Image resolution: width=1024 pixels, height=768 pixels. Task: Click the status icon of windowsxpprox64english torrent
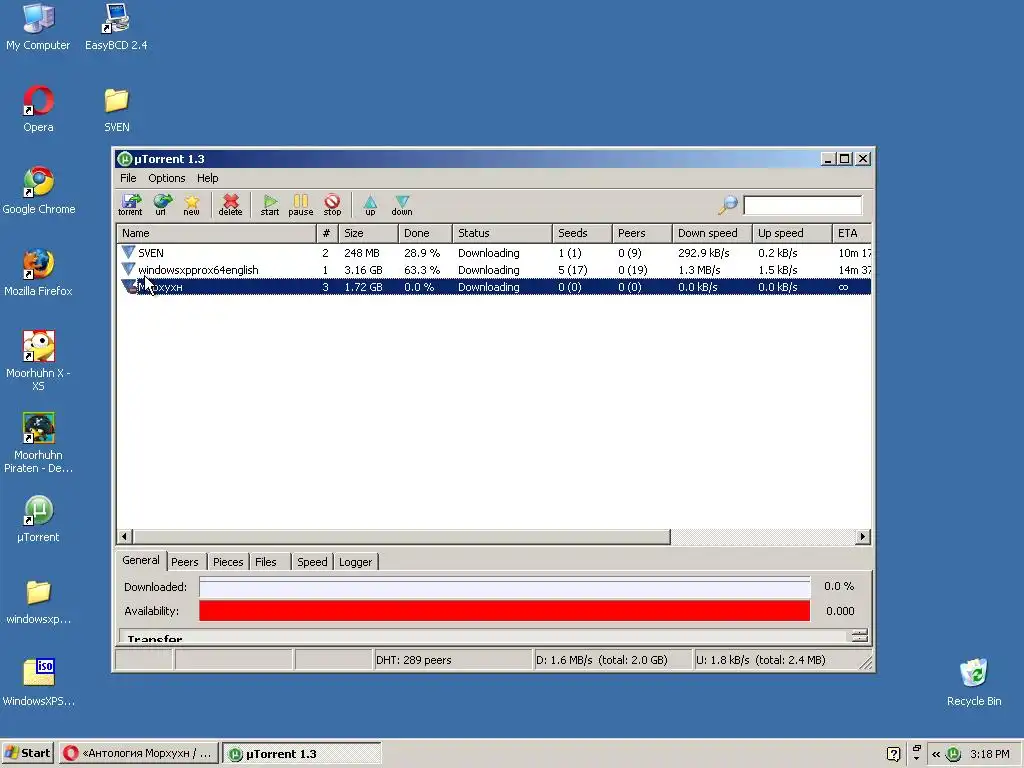(128, 269)
